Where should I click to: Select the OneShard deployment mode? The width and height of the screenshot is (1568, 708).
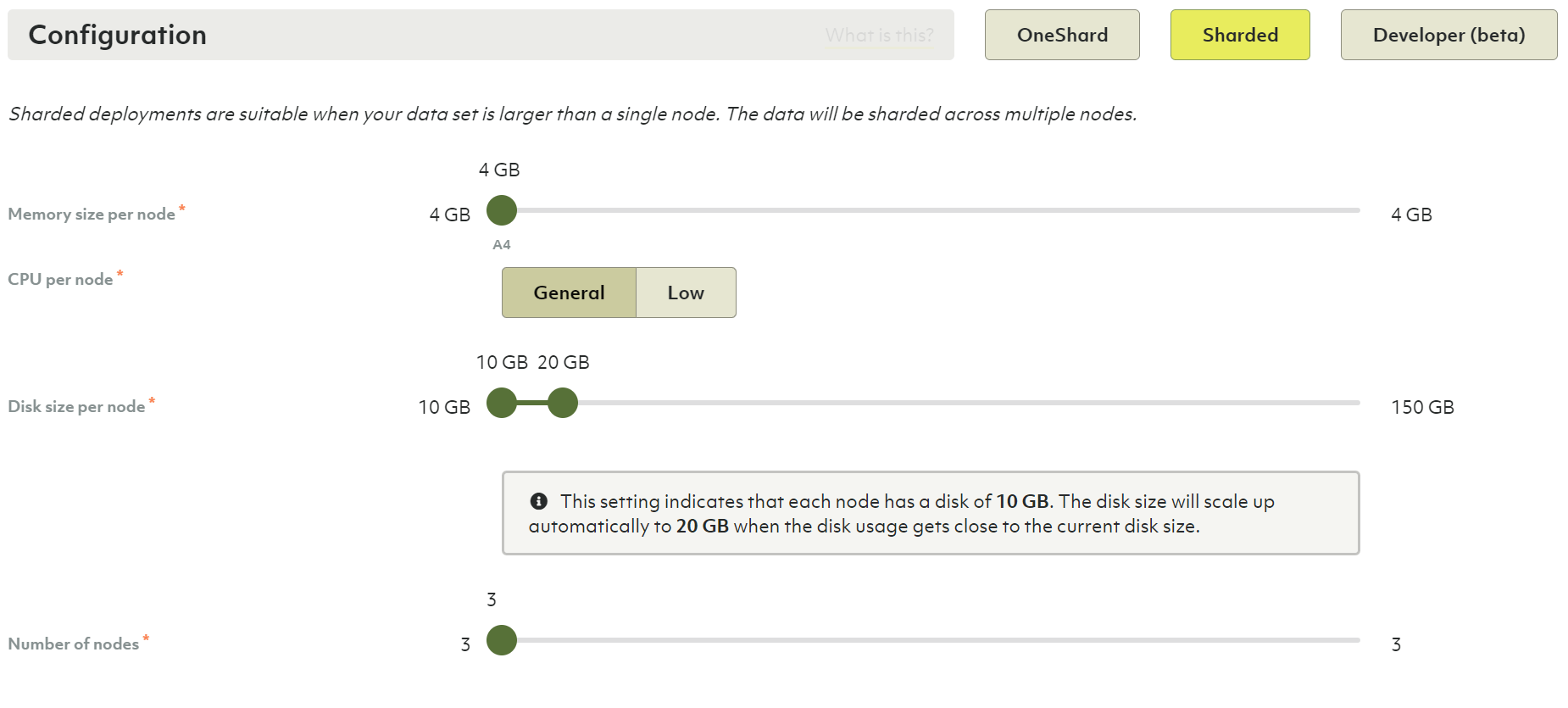coord(1062,35)
